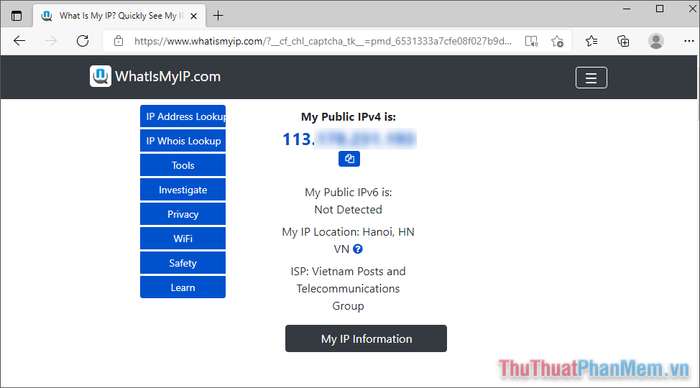
Task: Open the hamburger navigation menu
Action: 591,78
